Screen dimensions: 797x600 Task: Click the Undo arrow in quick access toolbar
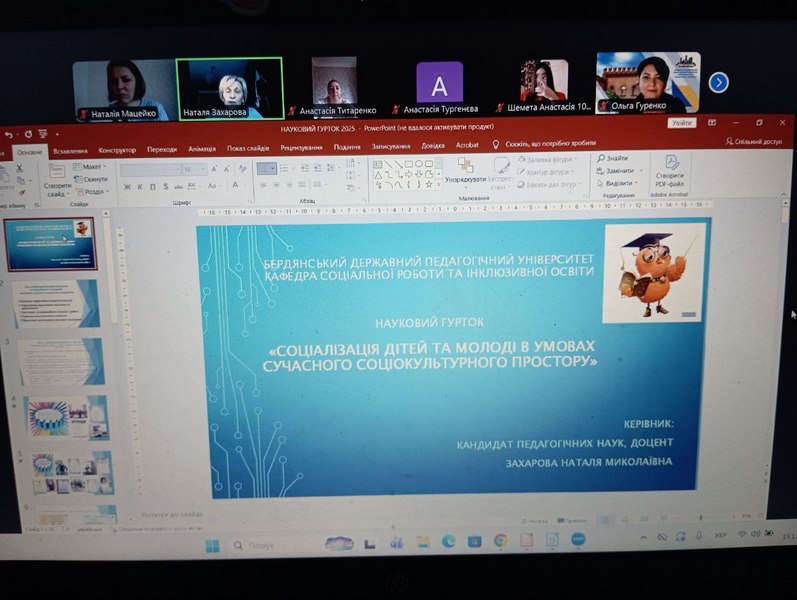click(x=9, y=133)
